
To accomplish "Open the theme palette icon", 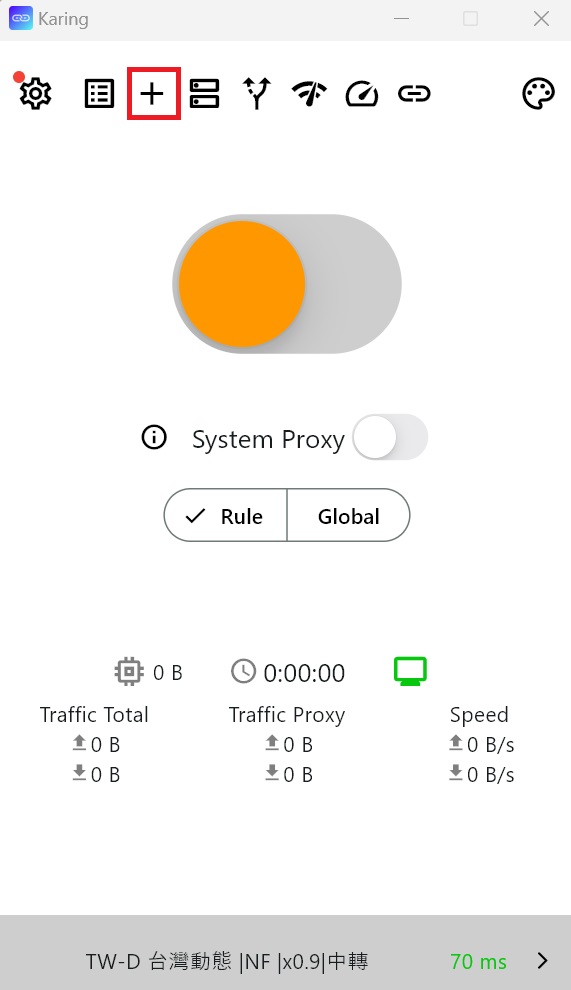I will tap(538, 93).
